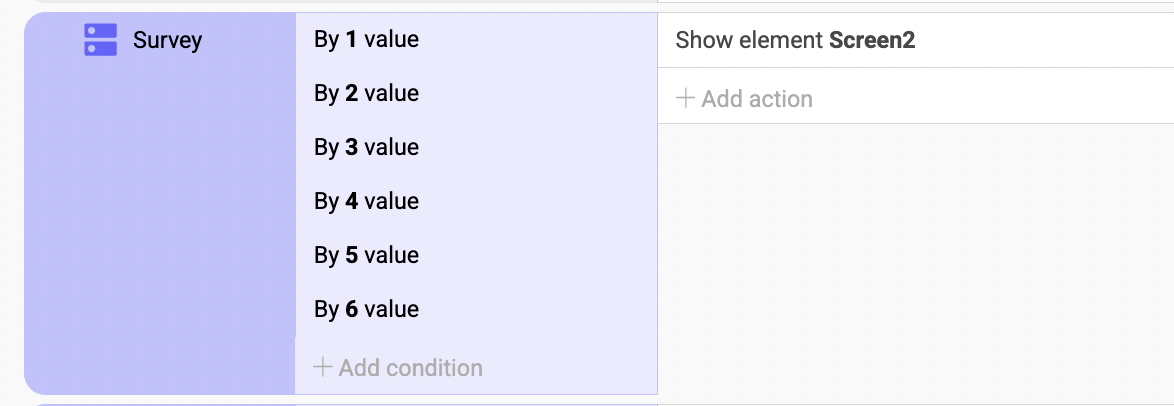
Task: Click the Survey element icon
Action: point(100,40)
